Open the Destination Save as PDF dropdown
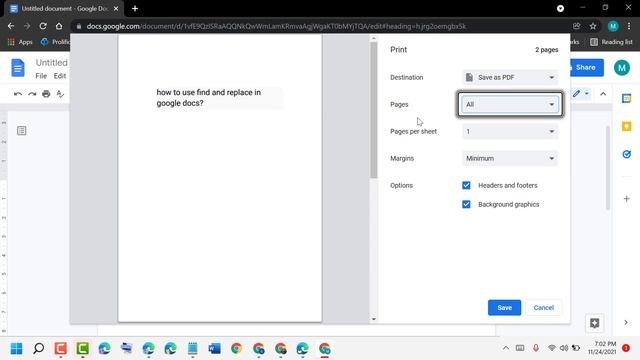The height and width of the screenshot is (360, 640). 510,78
